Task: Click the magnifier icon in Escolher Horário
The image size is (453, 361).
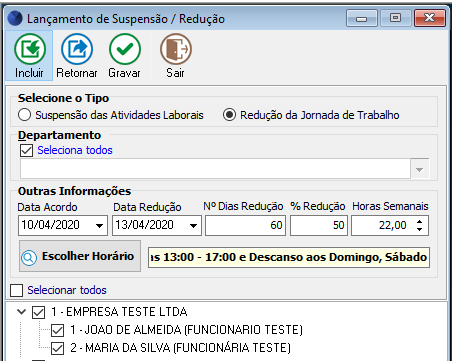Action: [x=29, y=257]
